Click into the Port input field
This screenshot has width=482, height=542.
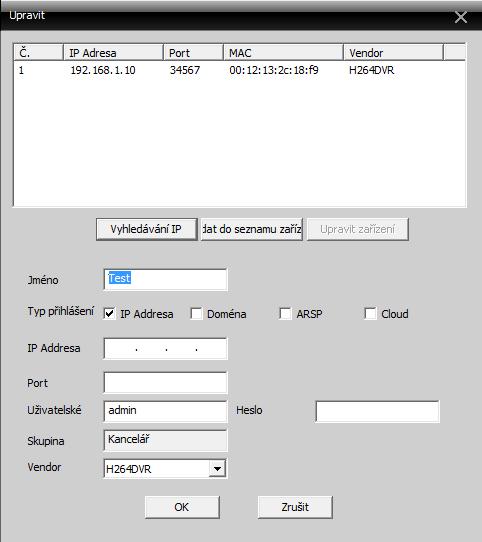[x=165, y=383]
